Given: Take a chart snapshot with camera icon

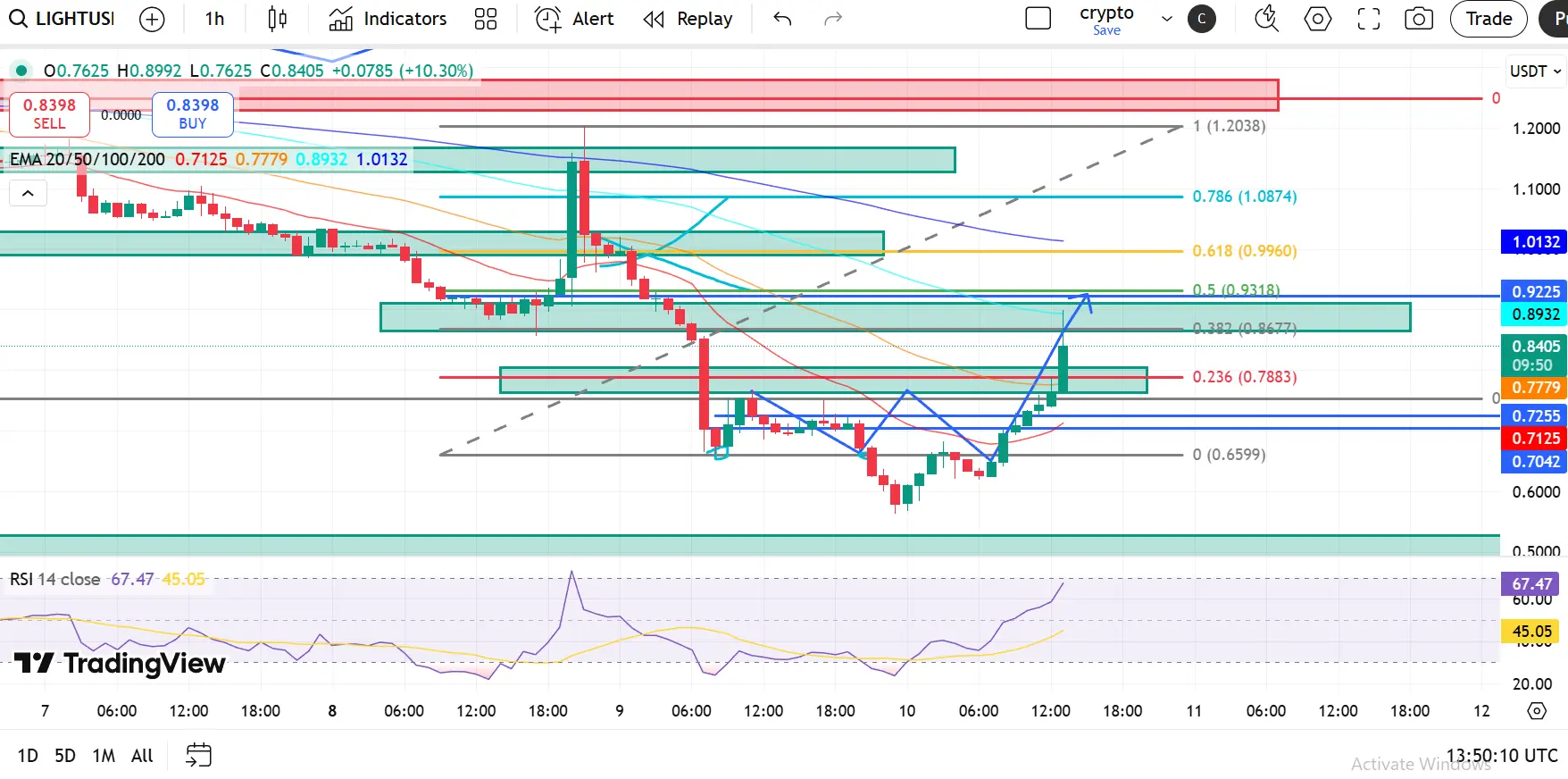Looking at the screenshot, I should (1419, 19).
